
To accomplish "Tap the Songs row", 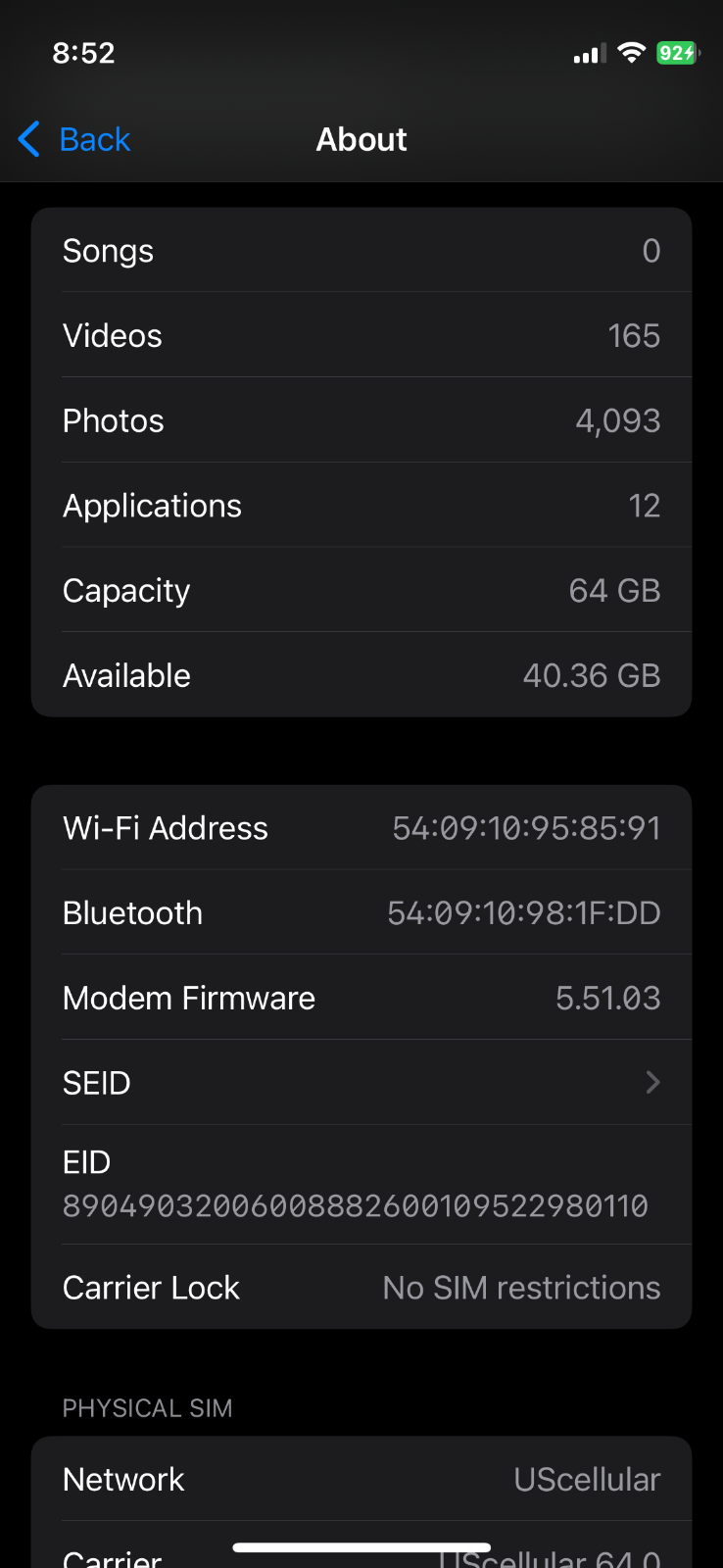I will coord(361,250).
